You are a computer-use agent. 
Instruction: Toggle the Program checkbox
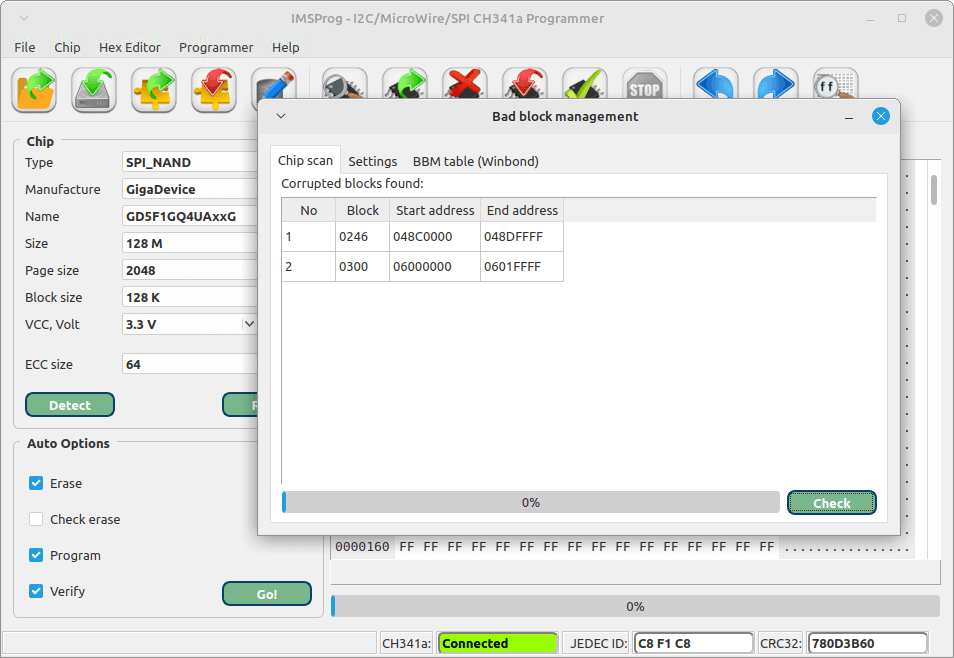coord(36,555)
